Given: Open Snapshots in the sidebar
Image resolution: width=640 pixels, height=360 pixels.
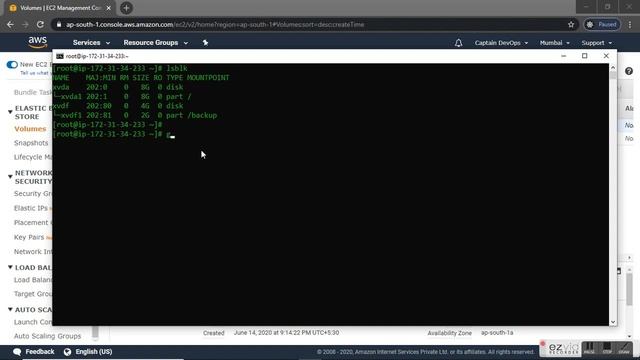Looking at the screenshot, I should point(31,143).
